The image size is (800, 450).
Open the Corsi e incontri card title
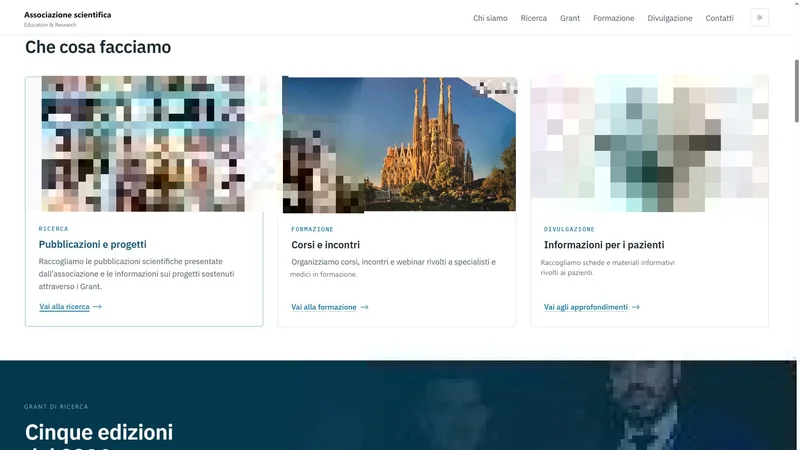(326, 245)
